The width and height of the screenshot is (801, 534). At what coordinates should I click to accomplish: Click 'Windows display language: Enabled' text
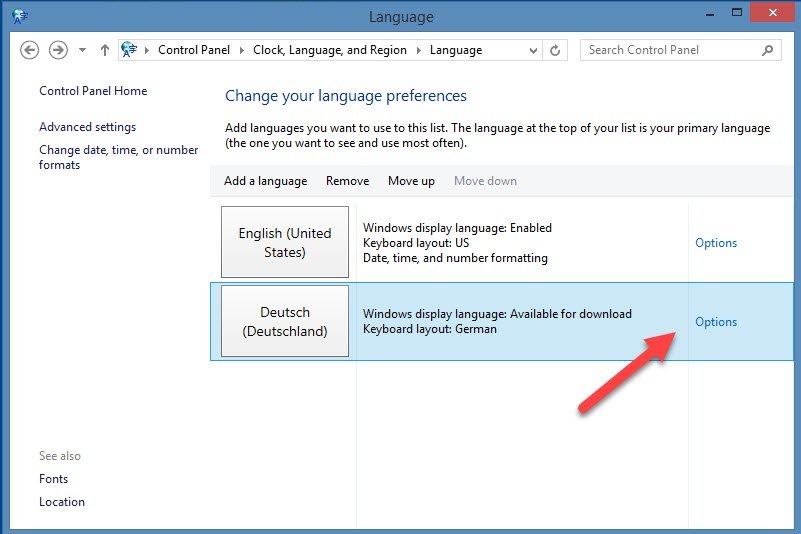pyautogui.click(x=457, y=228)
